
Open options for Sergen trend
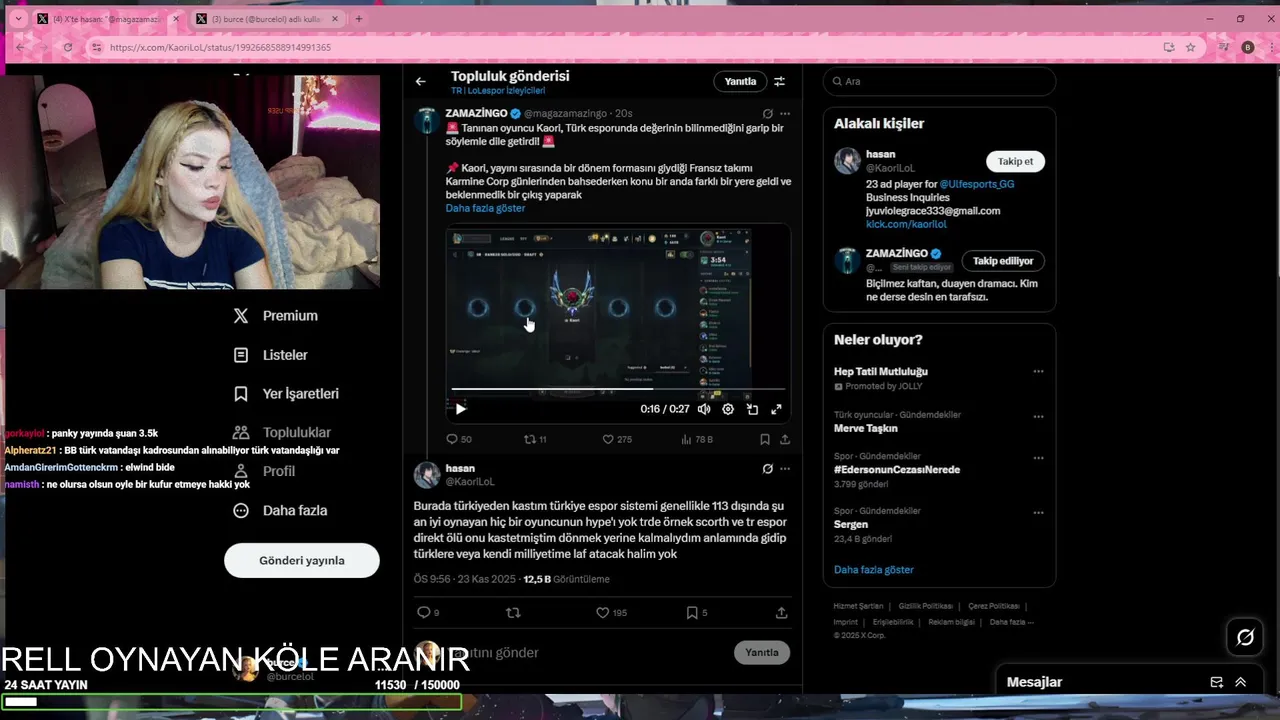point(1038,513)
